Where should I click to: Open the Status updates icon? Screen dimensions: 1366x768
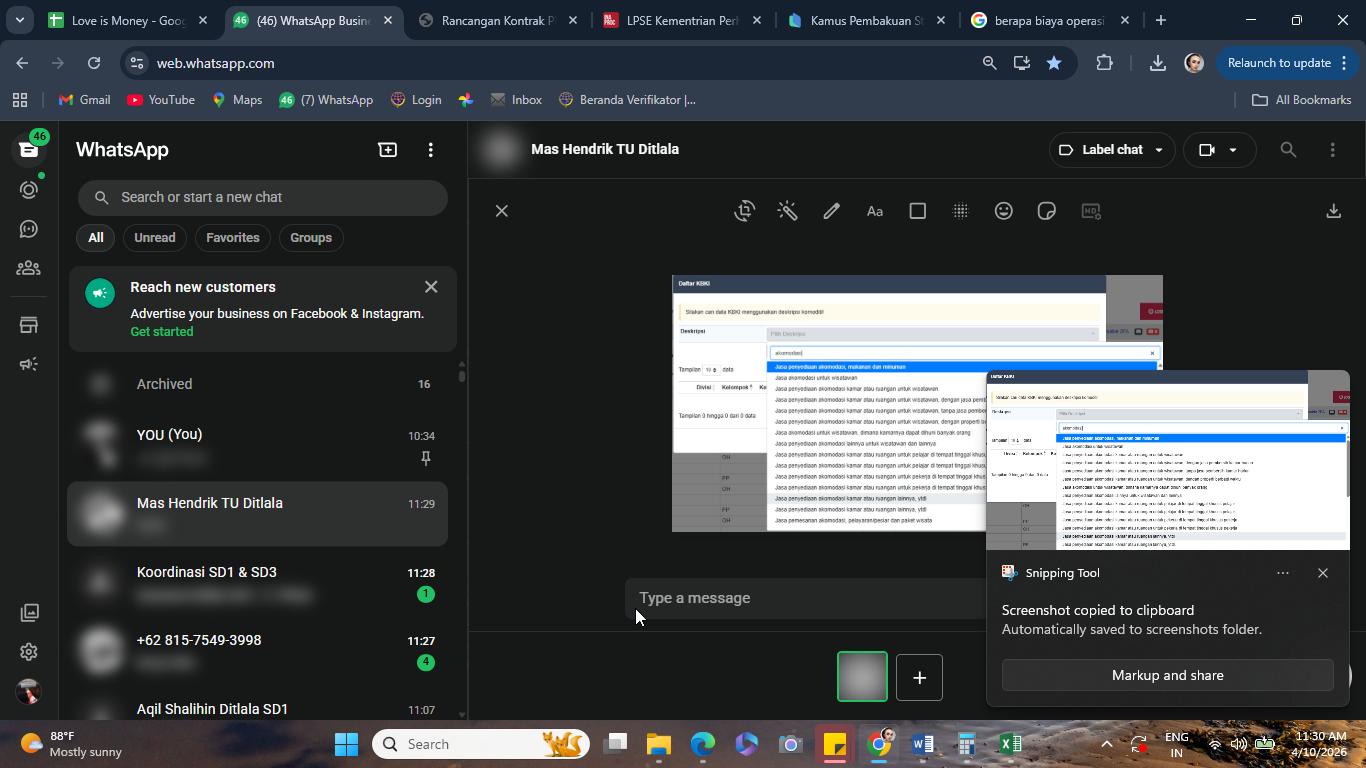coord(29,190)
